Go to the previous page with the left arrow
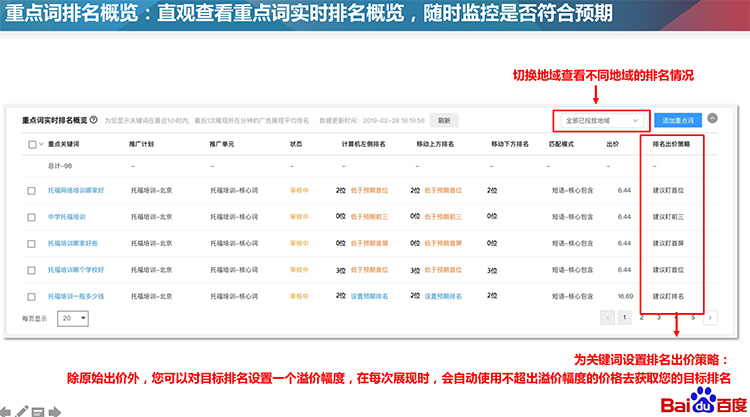 [606, 318]
